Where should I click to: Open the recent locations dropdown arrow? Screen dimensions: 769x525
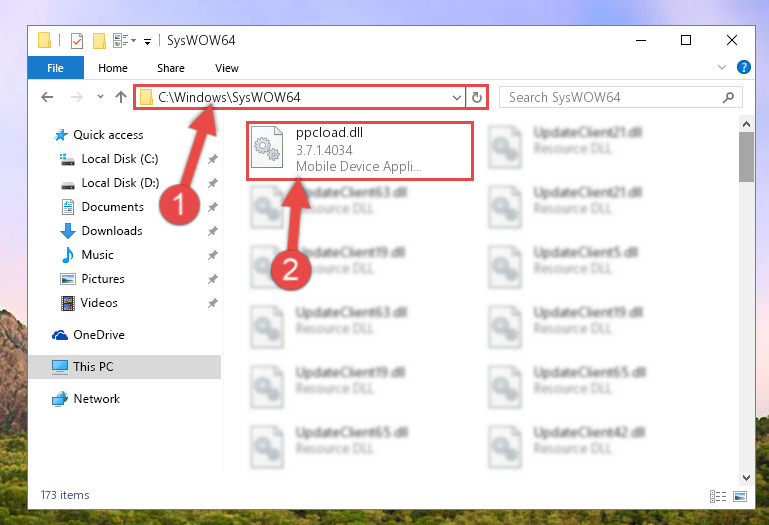[101, 97]
